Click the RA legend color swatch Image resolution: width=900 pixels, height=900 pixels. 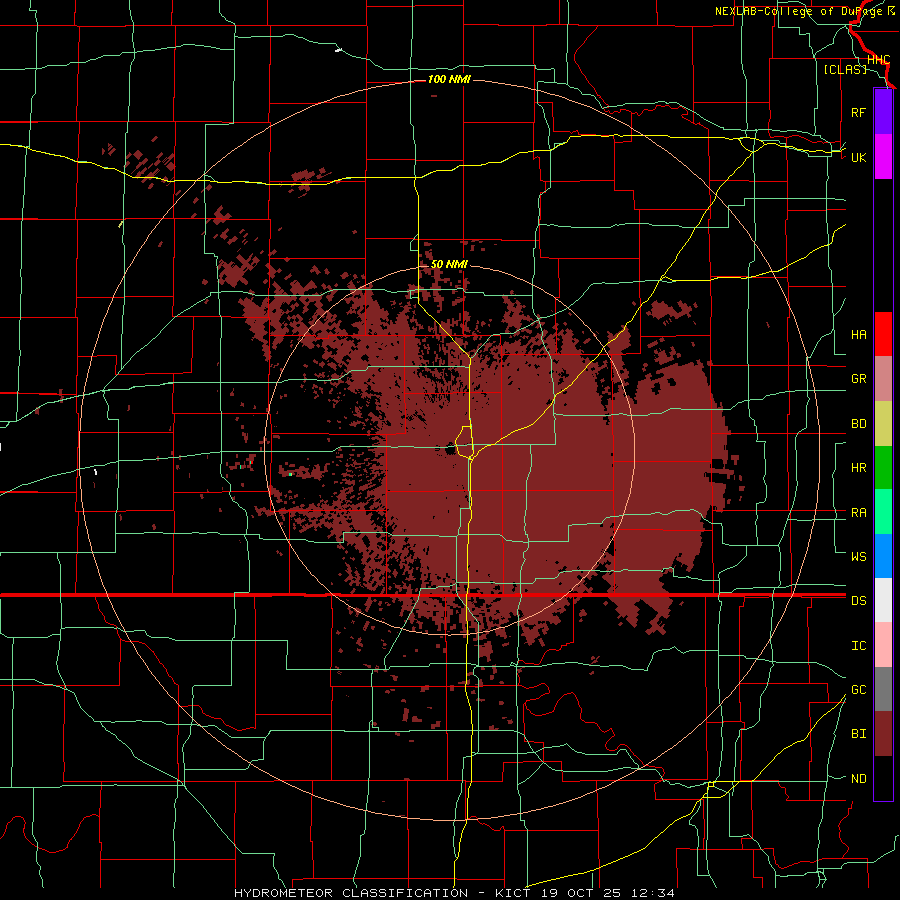pos(883,512)
